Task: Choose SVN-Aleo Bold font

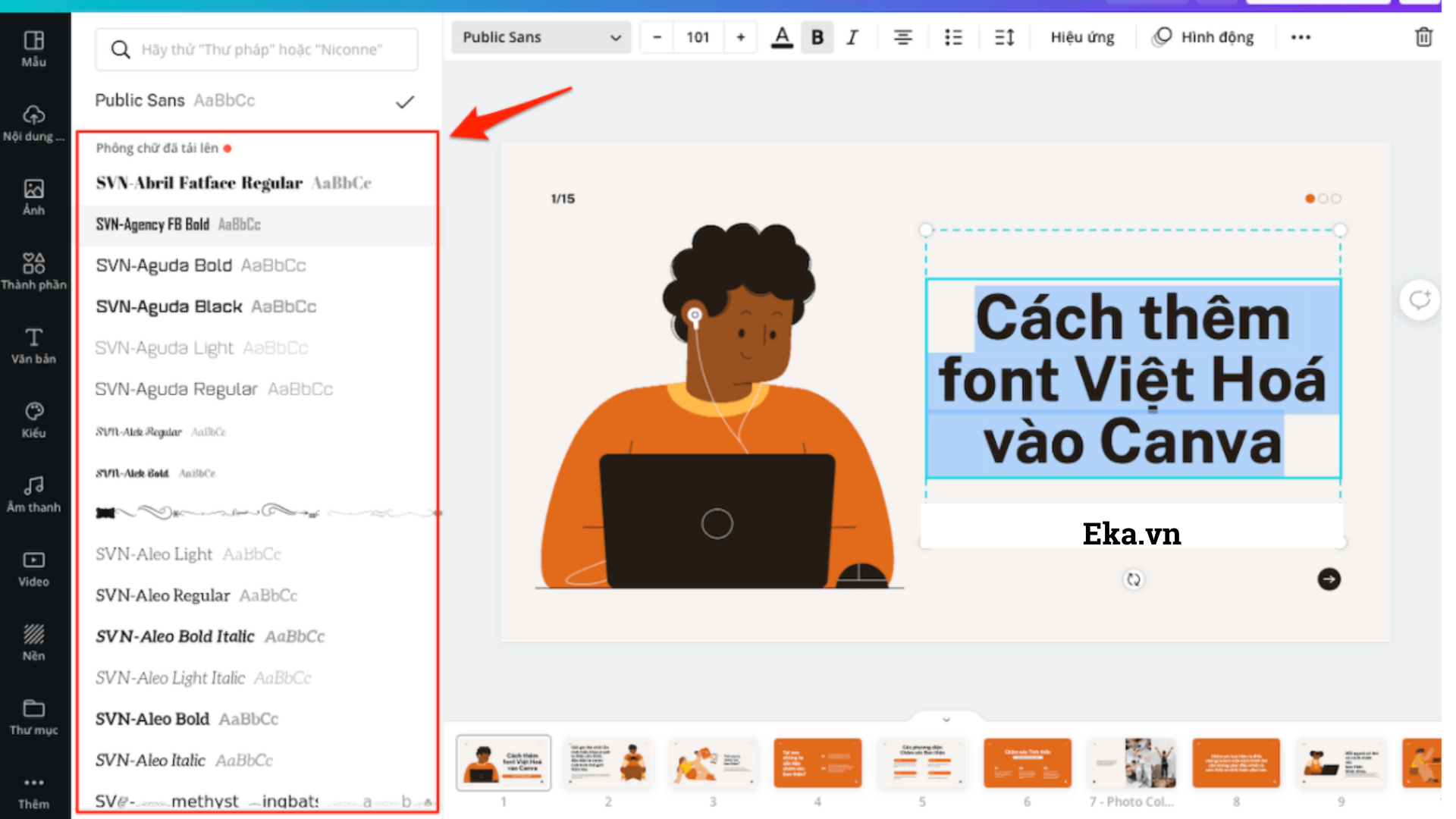Action: [258, 719]
